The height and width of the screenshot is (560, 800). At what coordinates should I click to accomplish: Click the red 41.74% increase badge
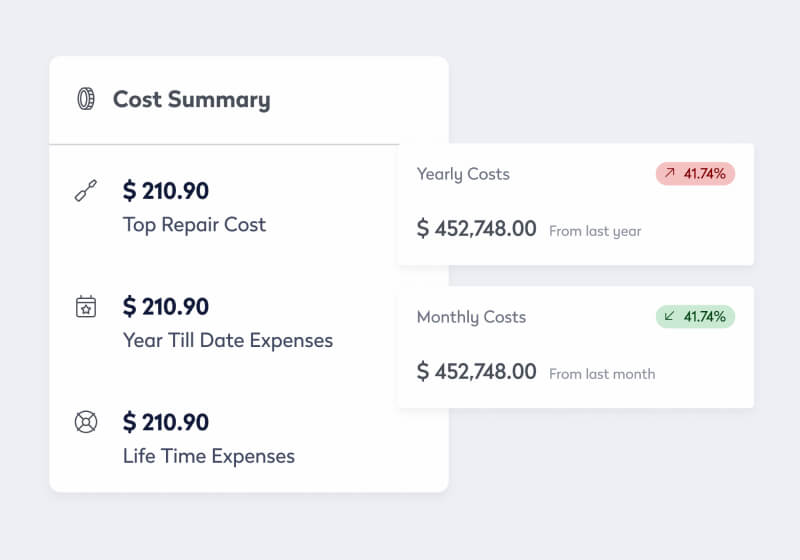pos(696,174)
